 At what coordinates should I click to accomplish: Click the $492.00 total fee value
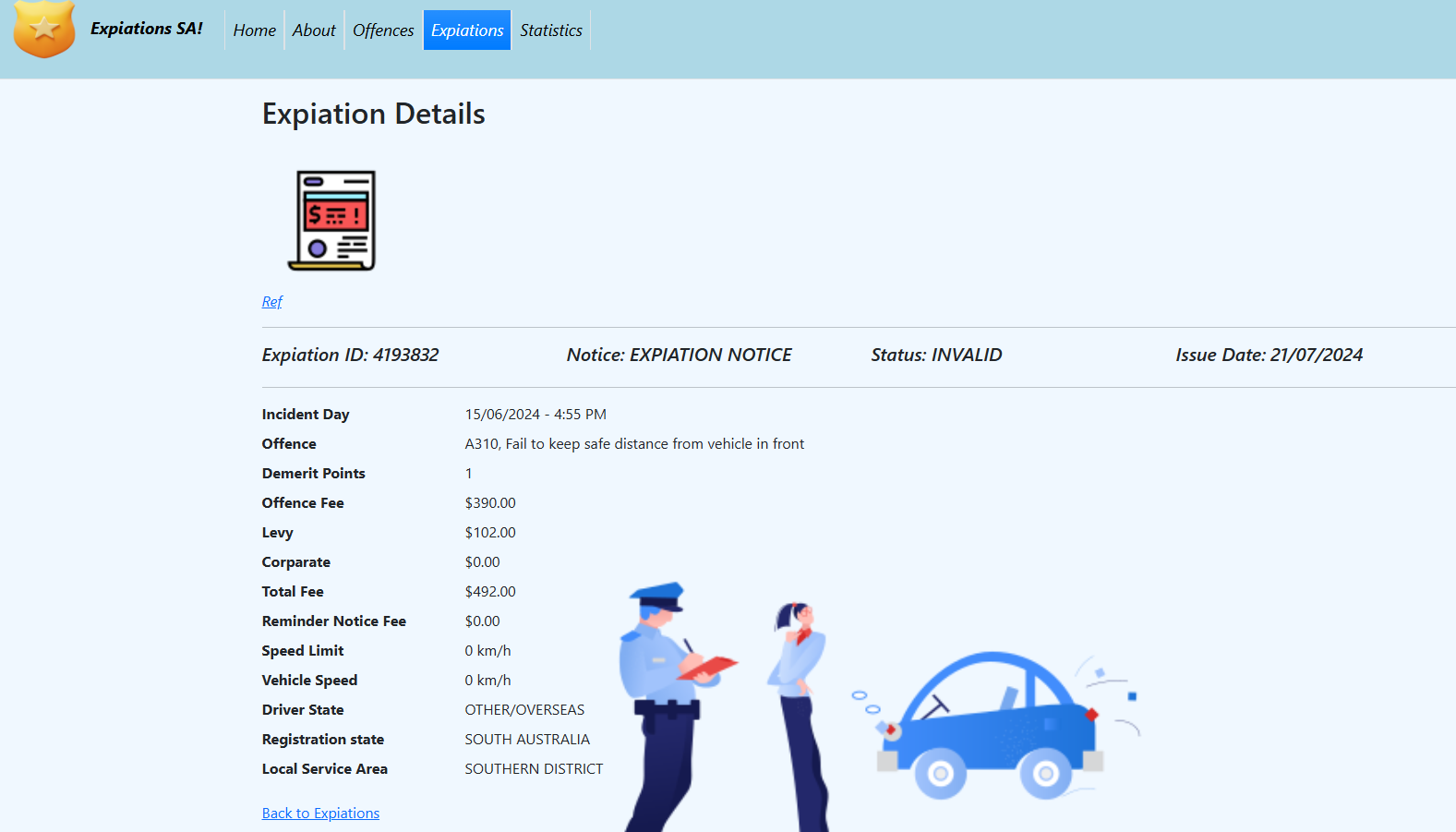pos(490,592)
